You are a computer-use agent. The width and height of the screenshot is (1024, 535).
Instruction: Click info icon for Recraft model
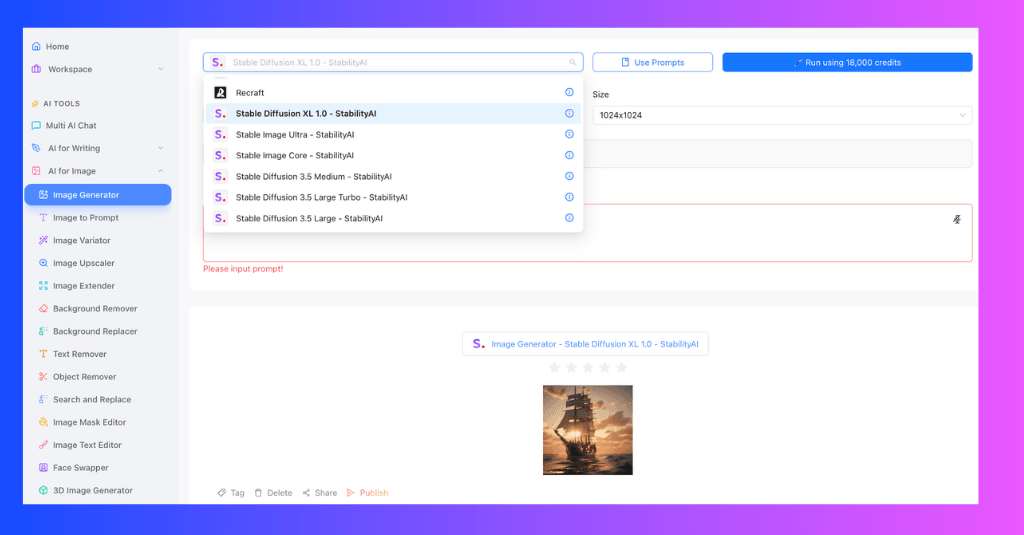coord(569,92)
